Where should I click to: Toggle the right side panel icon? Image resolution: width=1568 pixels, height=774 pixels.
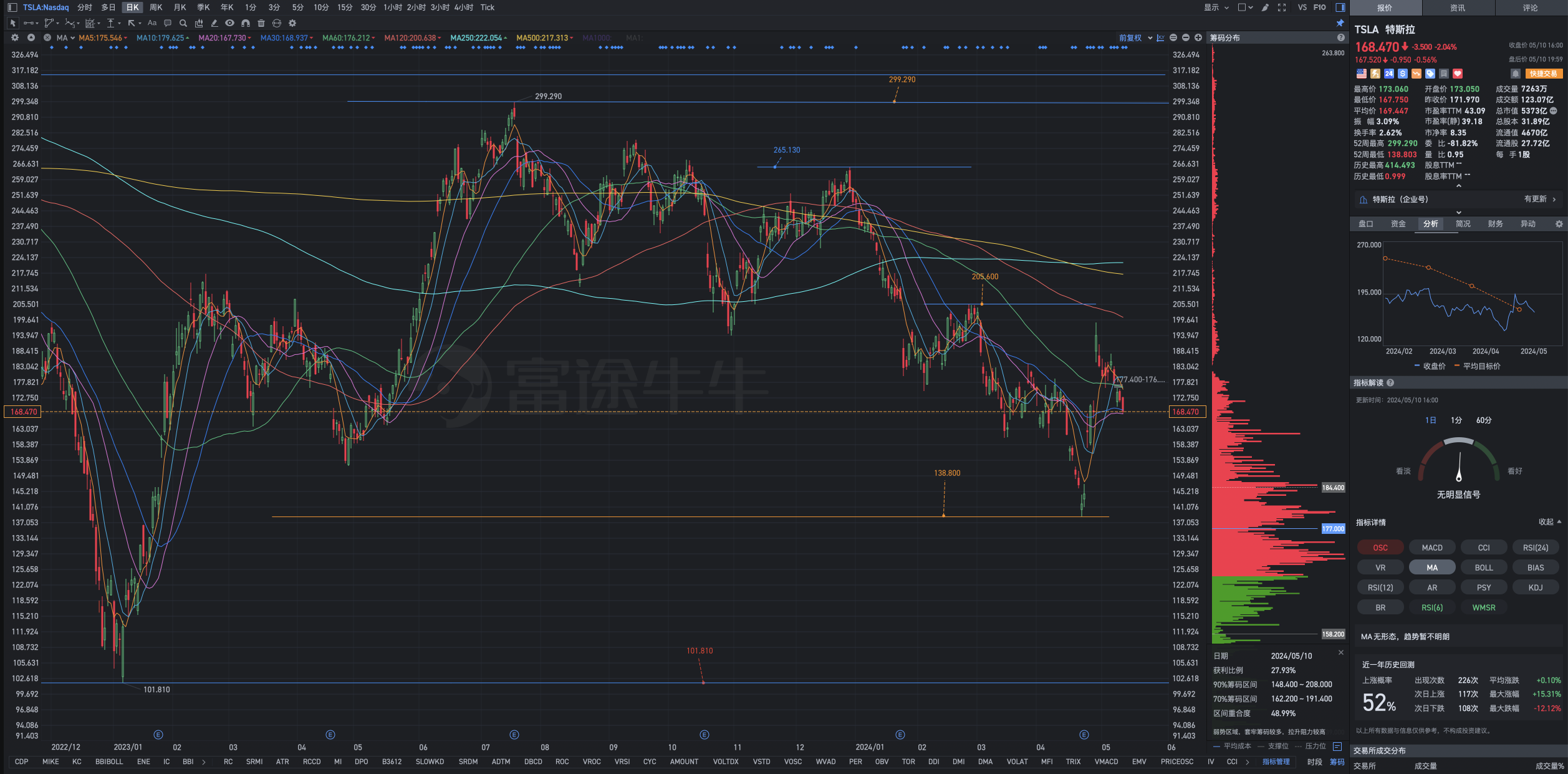pyautogui.click(x=1340, y=7)
